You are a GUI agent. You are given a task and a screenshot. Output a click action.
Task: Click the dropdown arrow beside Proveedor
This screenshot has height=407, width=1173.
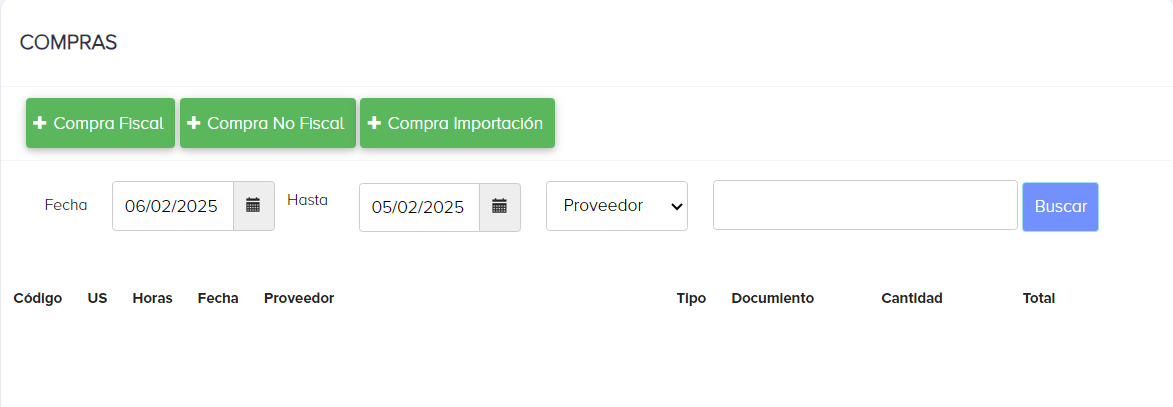point(676,206)
